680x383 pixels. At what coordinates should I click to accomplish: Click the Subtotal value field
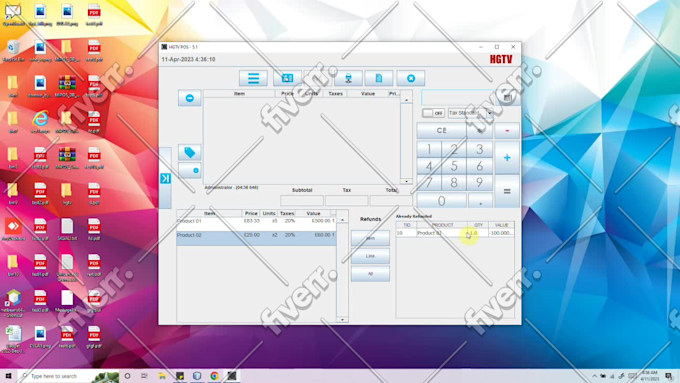coord(302,200)
